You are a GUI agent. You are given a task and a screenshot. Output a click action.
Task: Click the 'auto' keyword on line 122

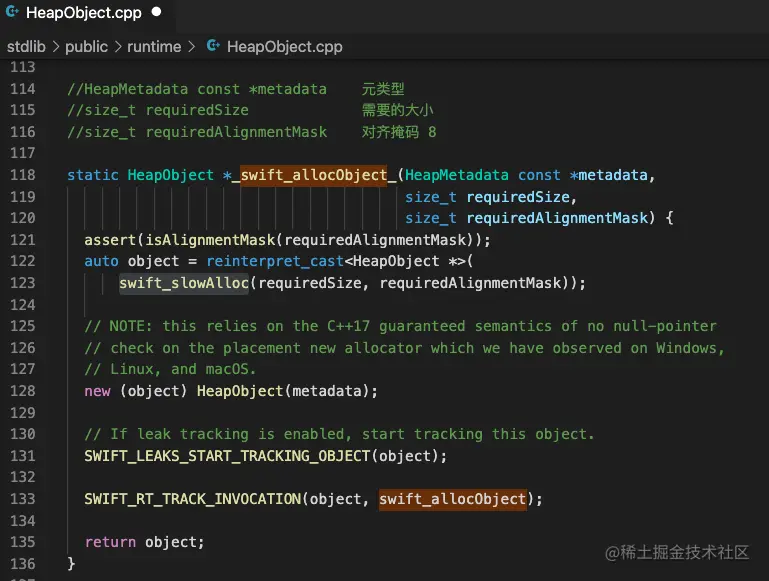coord(102,261)
